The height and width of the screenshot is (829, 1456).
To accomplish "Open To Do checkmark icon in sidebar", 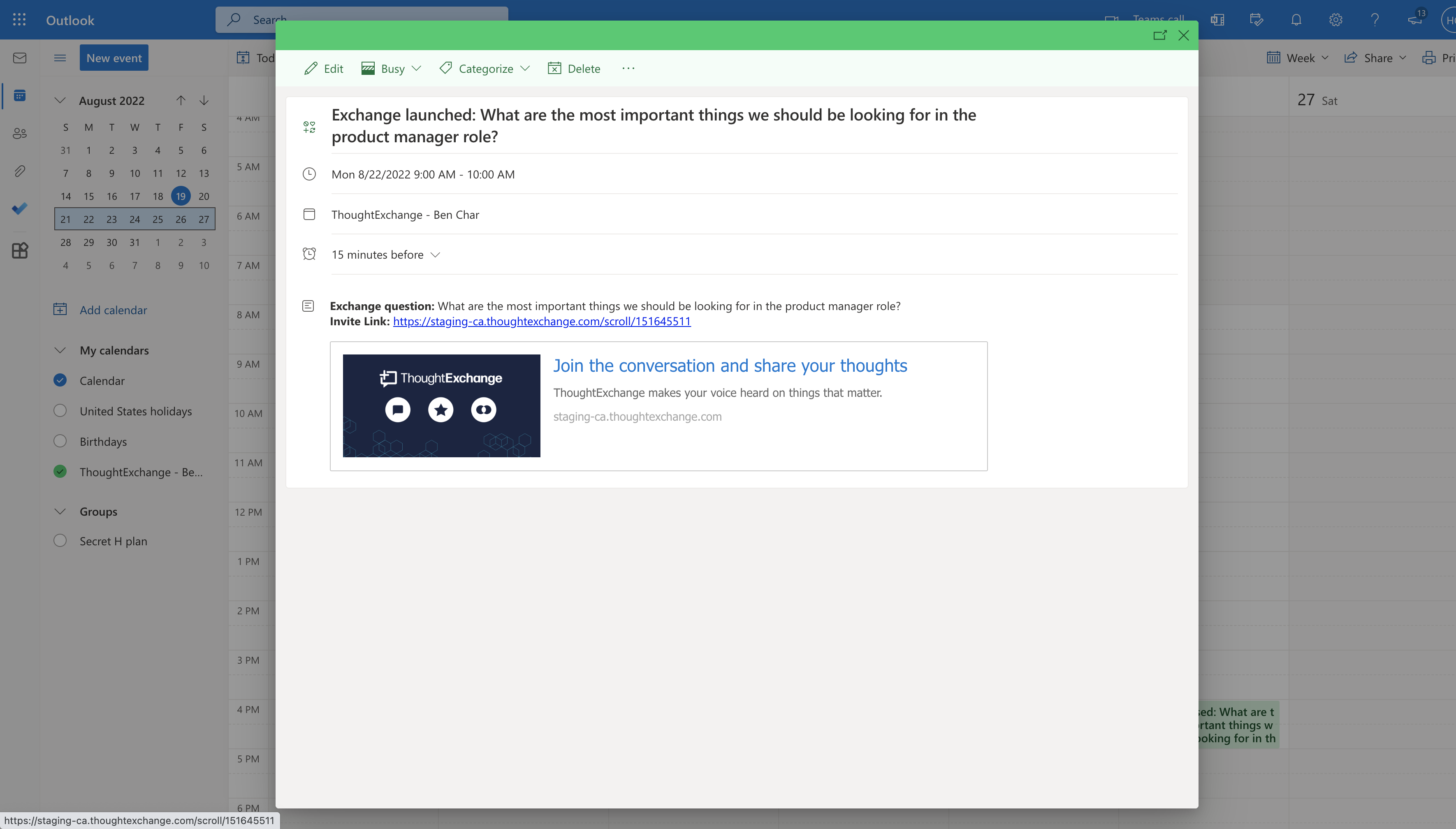I will pyautogui.click(x=19, y=208).
